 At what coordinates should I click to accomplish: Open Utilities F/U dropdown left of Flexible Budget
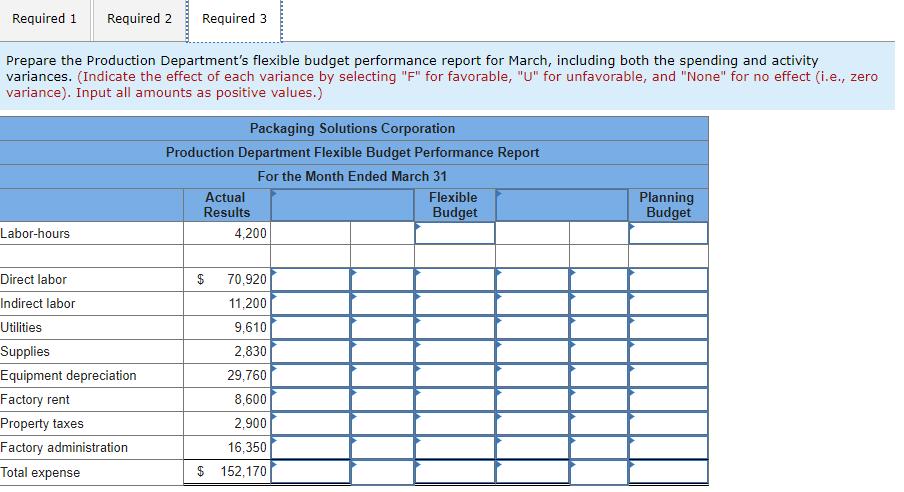382,328
